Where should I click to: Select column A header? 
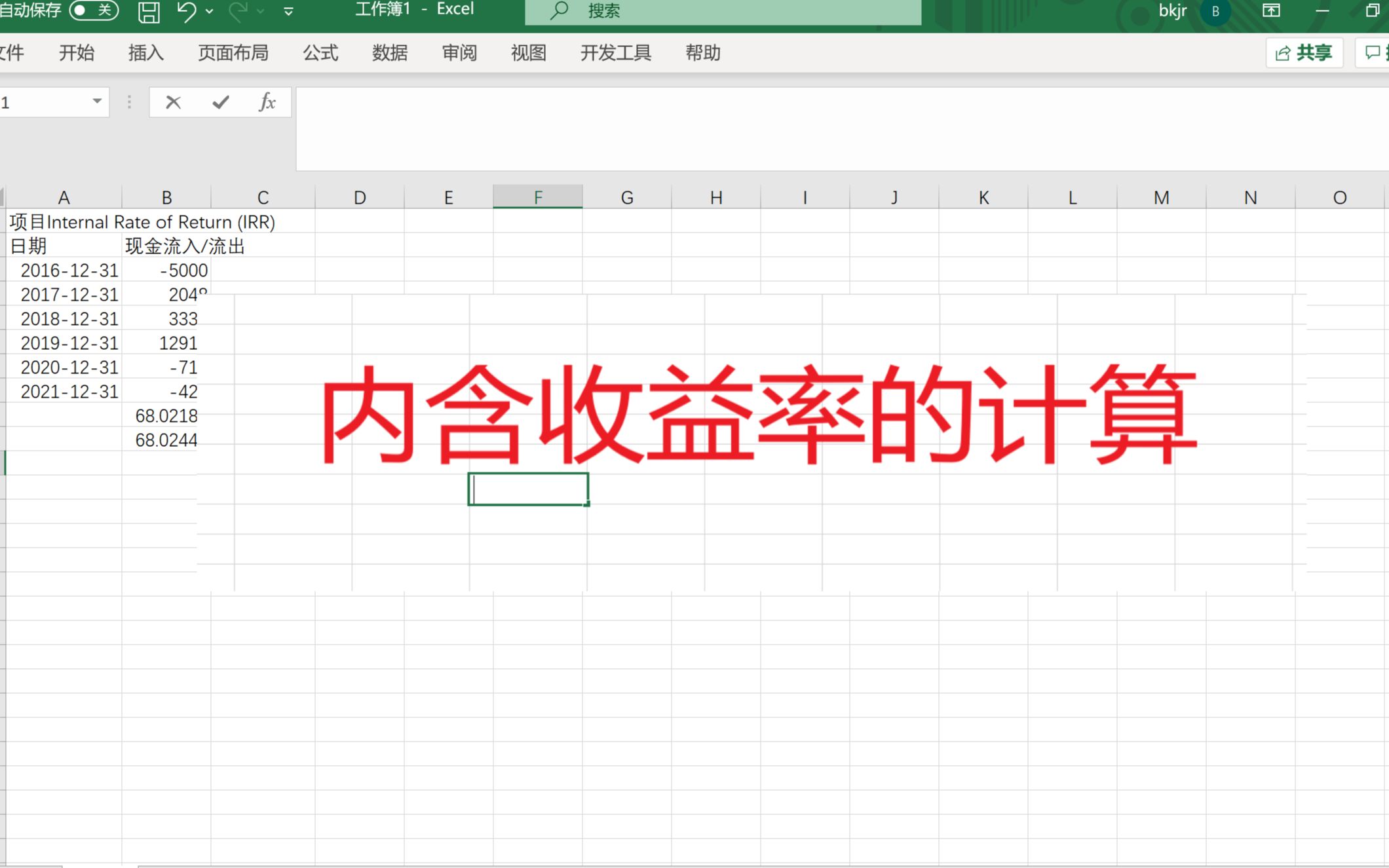click(x=64, y=197)
